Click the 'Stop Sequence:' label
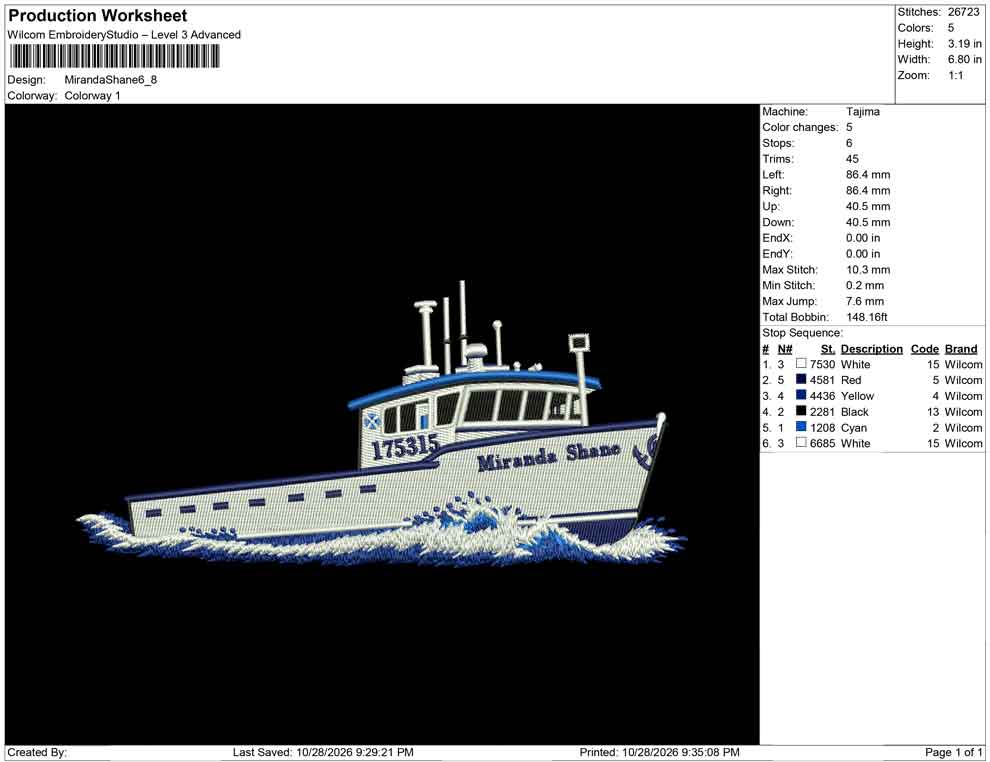990x762 pixels. (802, 333)
